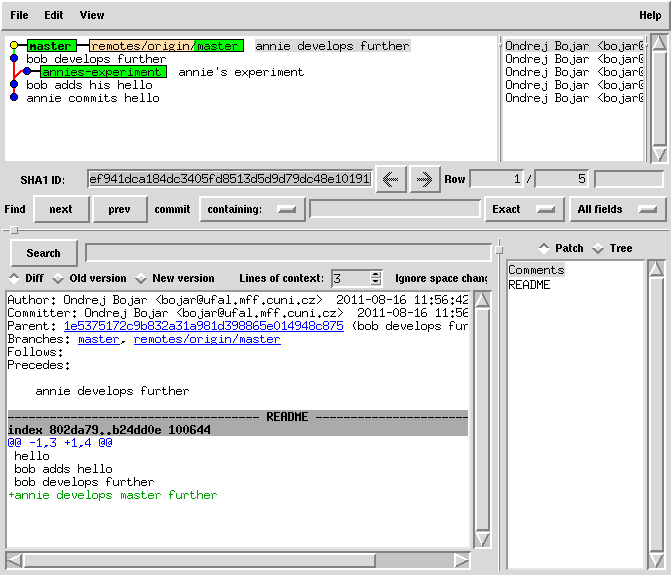Click the forward arrow navigation button

(424, 179)
